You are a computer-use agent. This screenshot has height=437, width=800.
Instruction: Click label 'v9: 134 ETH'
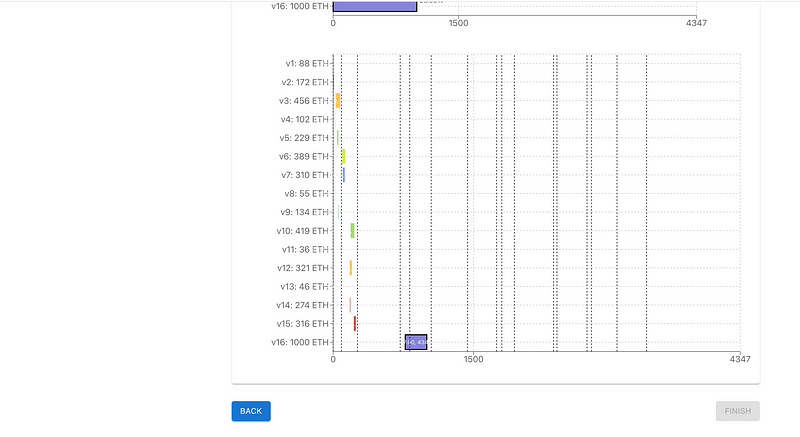pyautogui.click(x=305, y=212)
